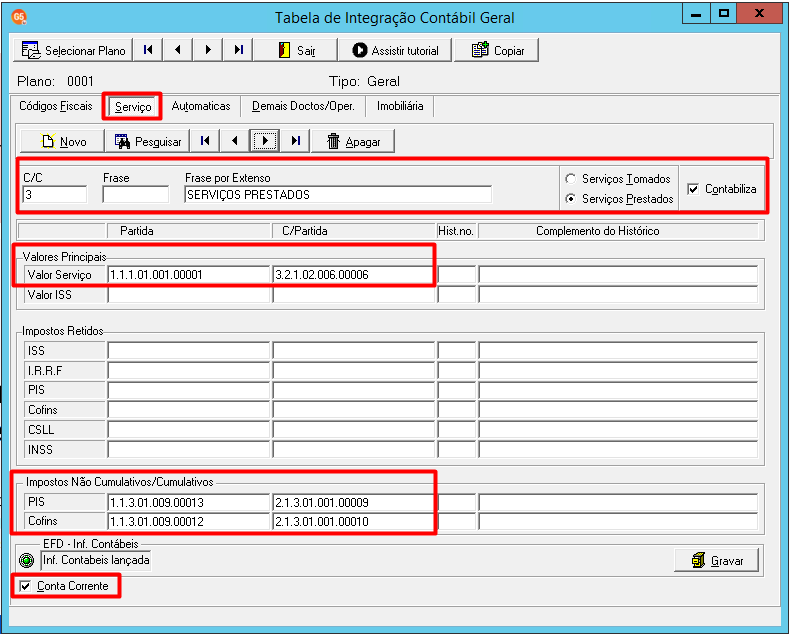The image size is (789, 634).
Task: Click Inf. Contabeis lançada field
Action: point(96,560)
